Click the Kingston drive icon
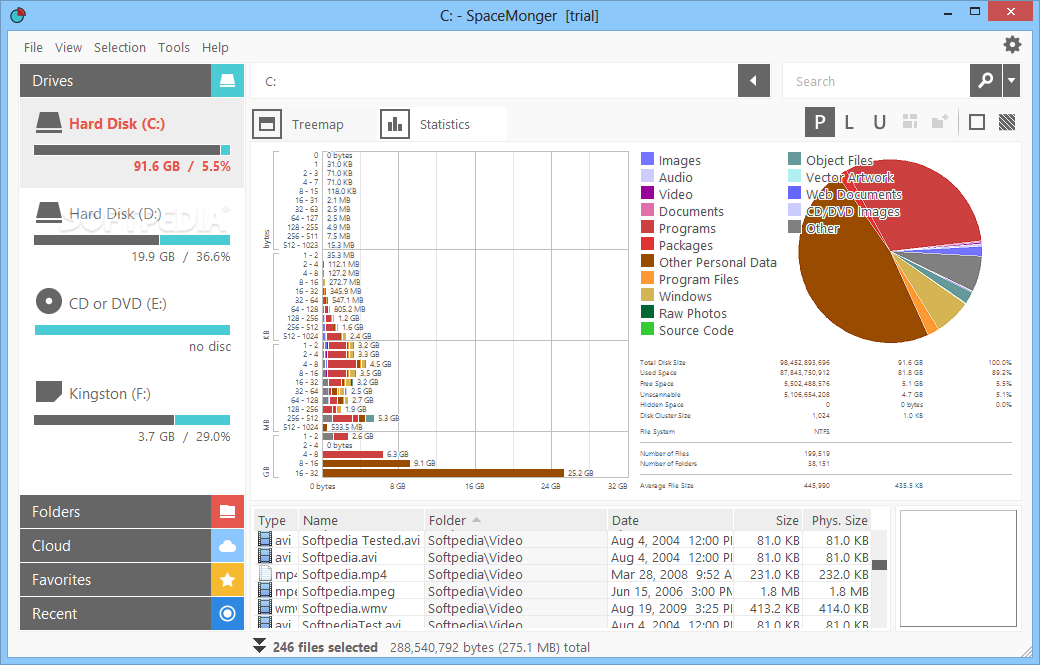Viewport: 1040px width, 665px height. (48, 391)
